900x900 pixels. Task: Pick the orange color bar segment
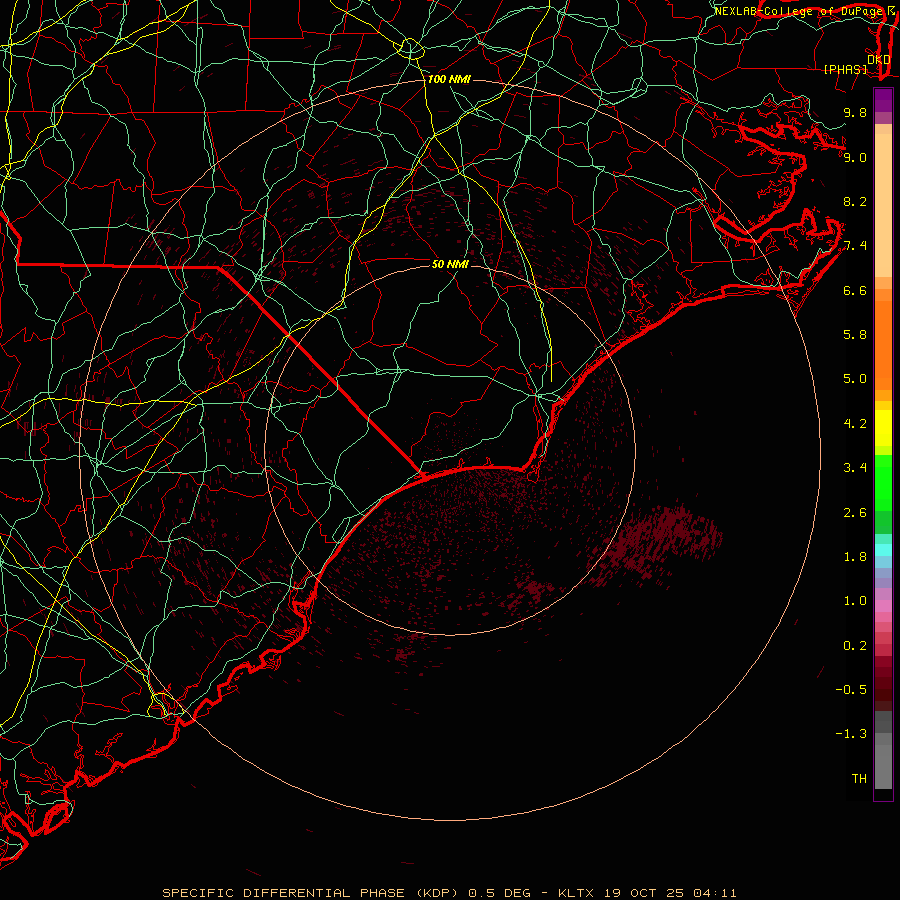883,344
